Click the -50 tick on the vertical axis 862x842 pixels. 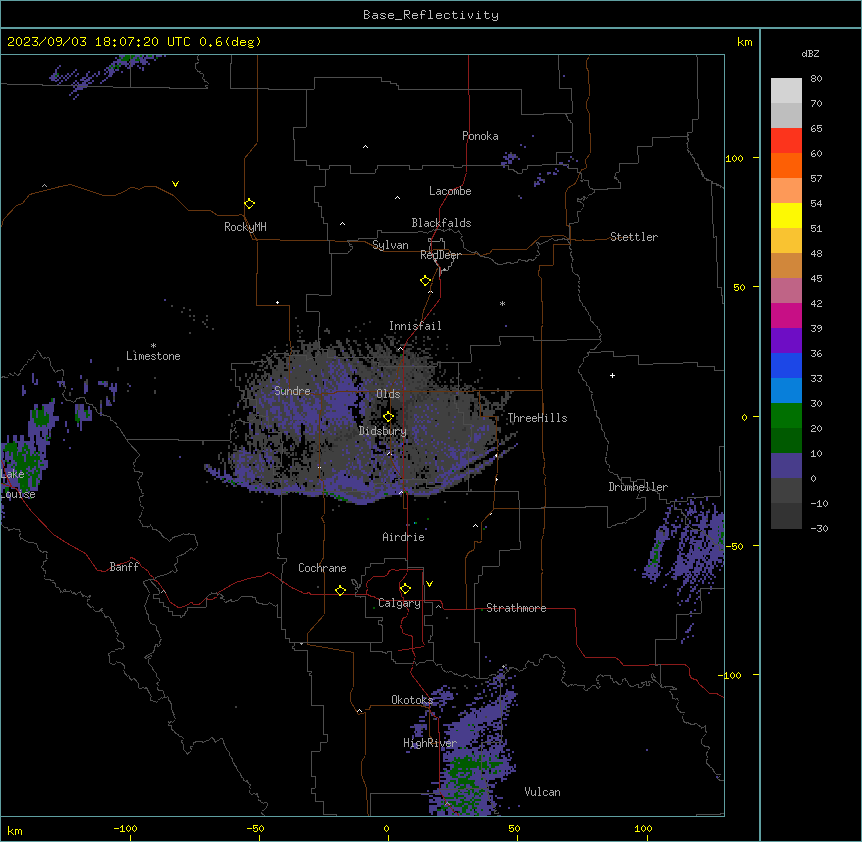tap(734, 546)
